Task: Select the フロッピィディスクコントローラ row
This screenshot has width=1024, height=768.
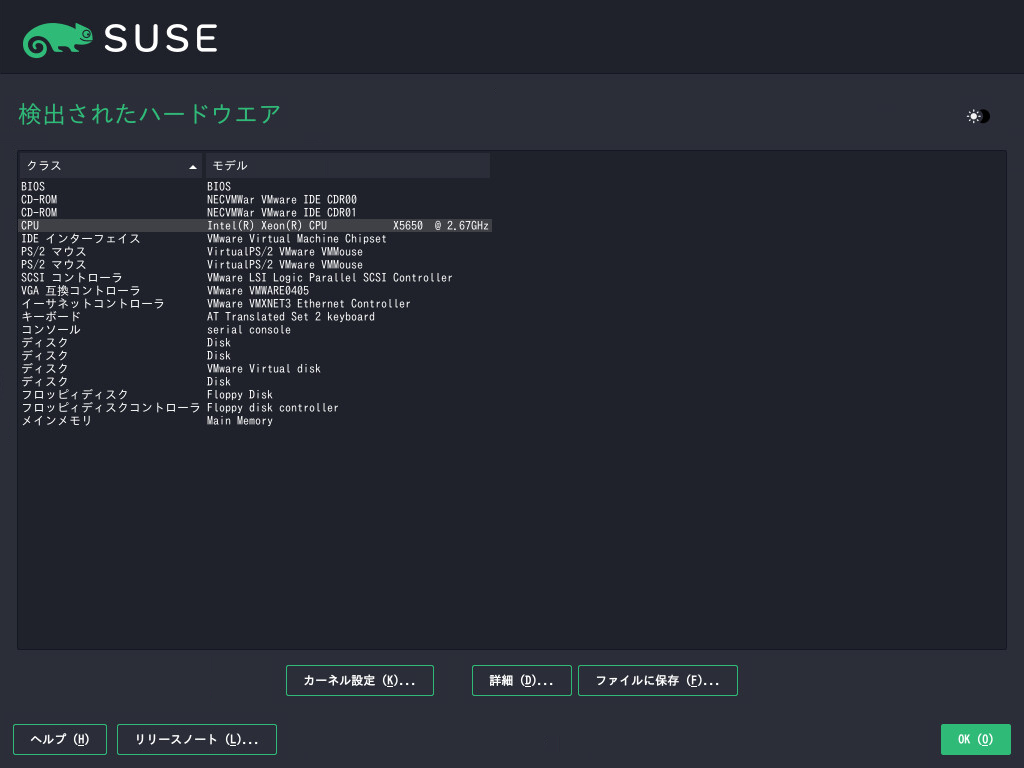Action: click(110, 408)
